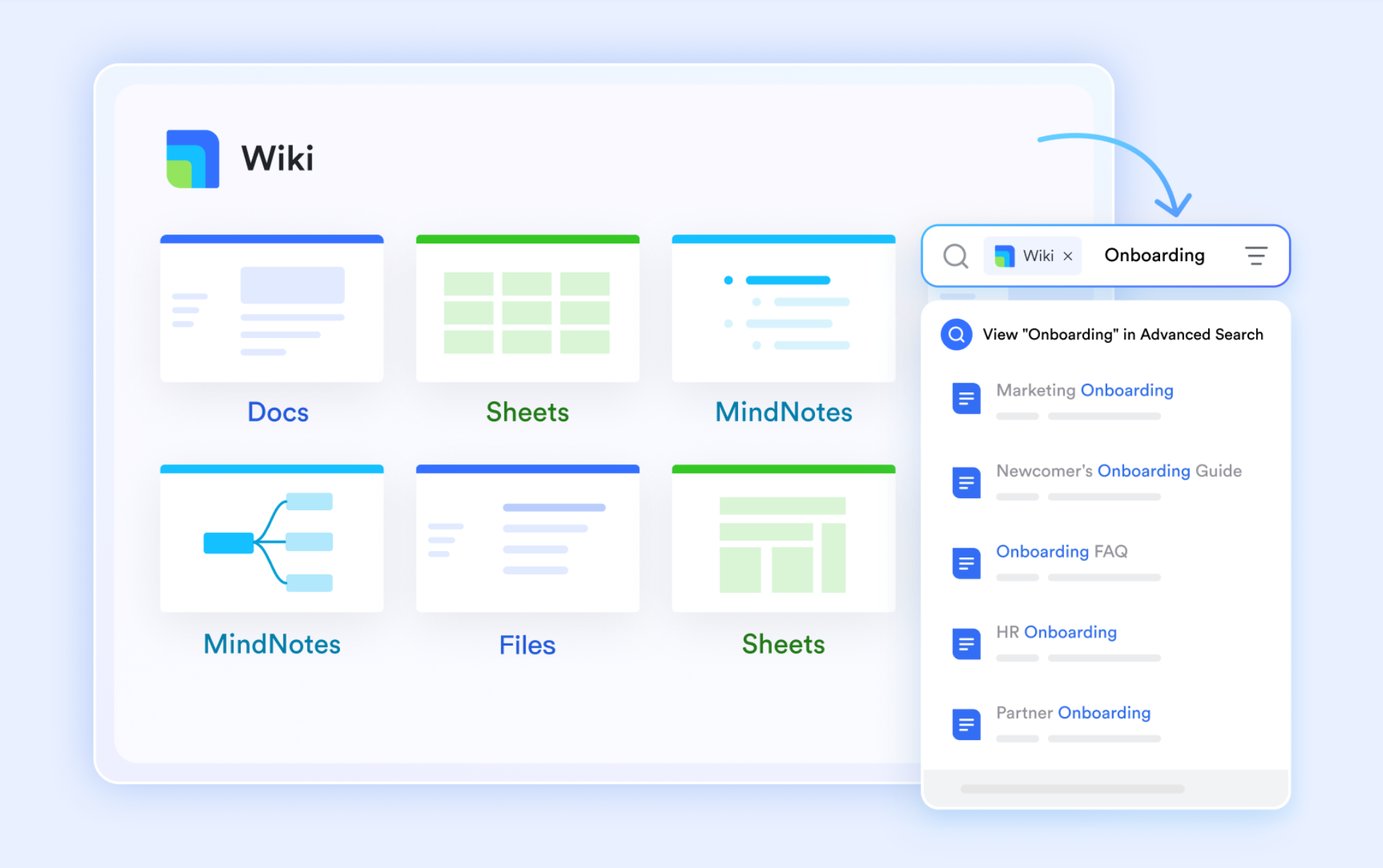1383x868 pixels.
Task: Click the Onboarding FAQ document icon
Action: tap(966, 563)
